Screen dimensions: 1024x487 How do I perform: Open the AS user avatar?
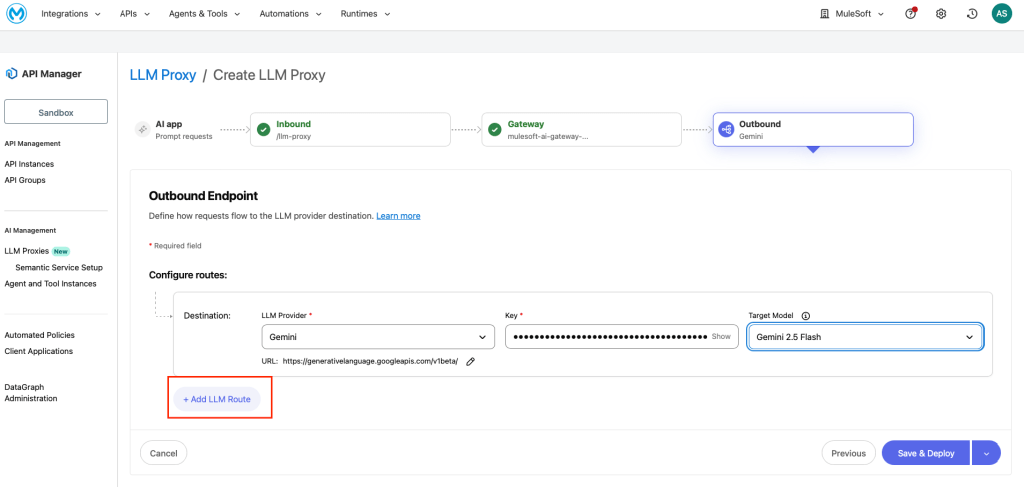pos(1001,14)
